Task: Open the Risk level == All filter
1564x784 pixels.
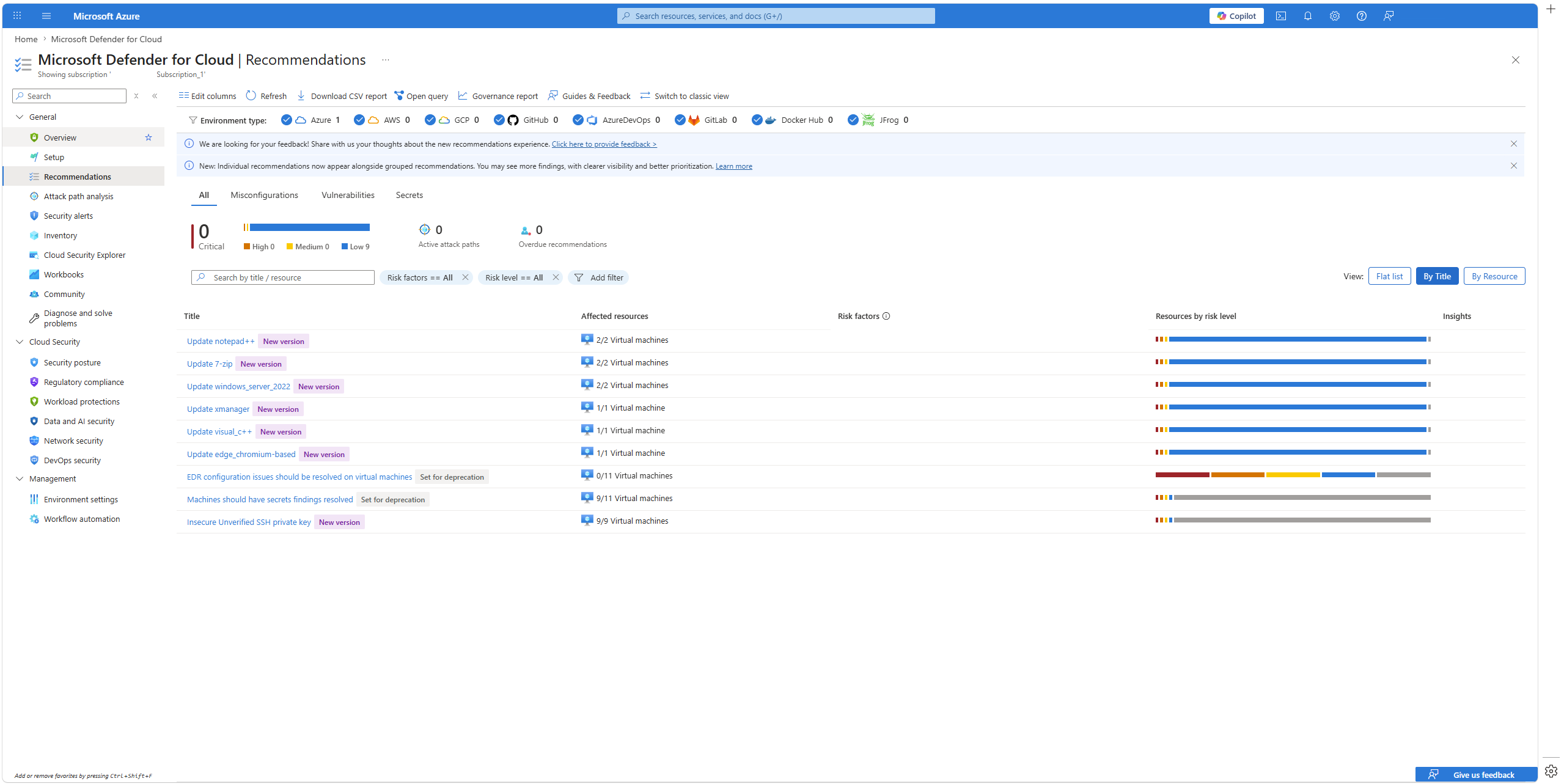Action: pos(514,277)
